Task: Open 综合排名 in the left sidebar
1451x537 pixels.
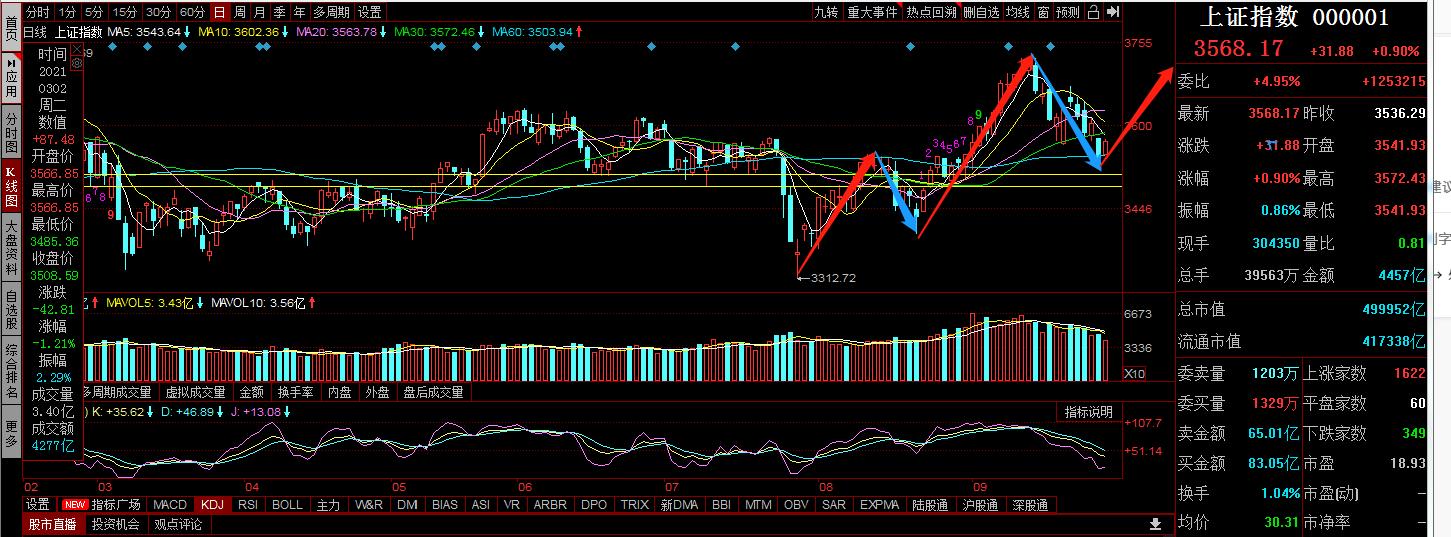Action: pyautogui.click(x=11, y=370)
